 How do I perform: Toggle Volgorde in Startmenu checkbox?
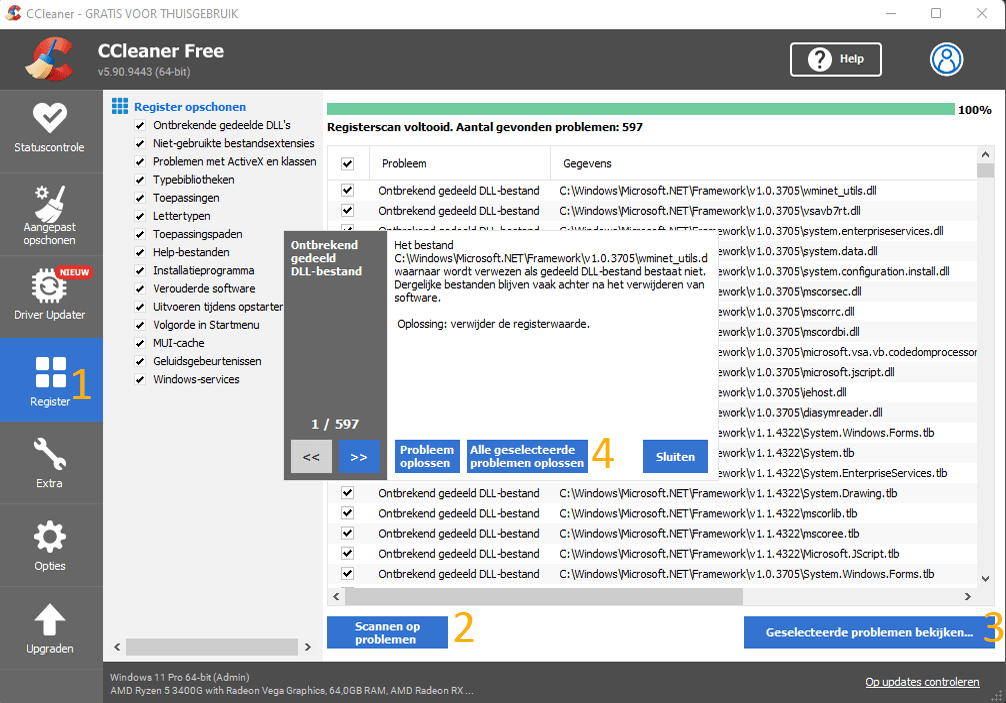[140, 325]
